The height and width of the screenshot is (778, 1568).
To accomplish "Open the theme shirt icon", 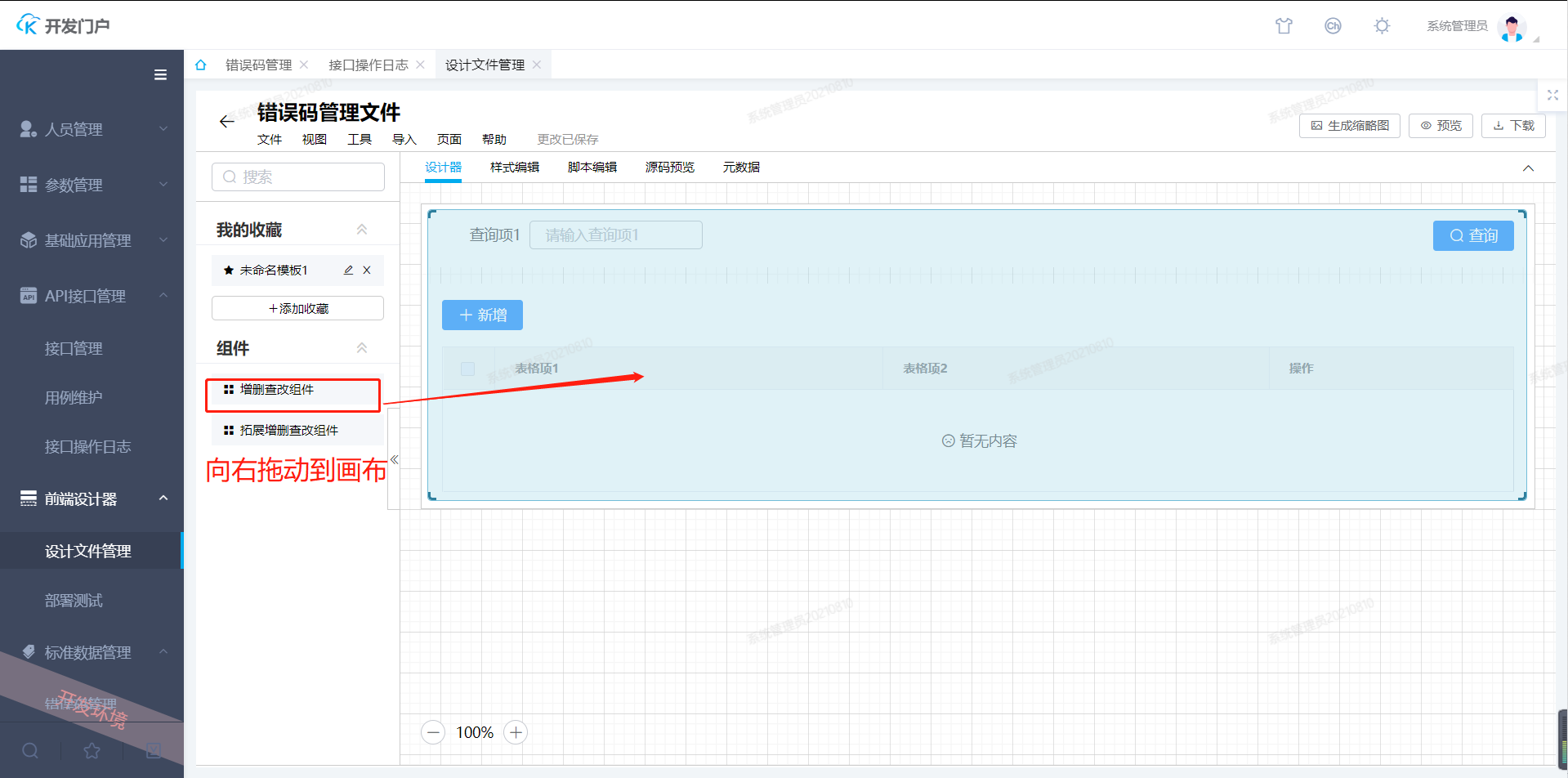I will (1284, 26).
